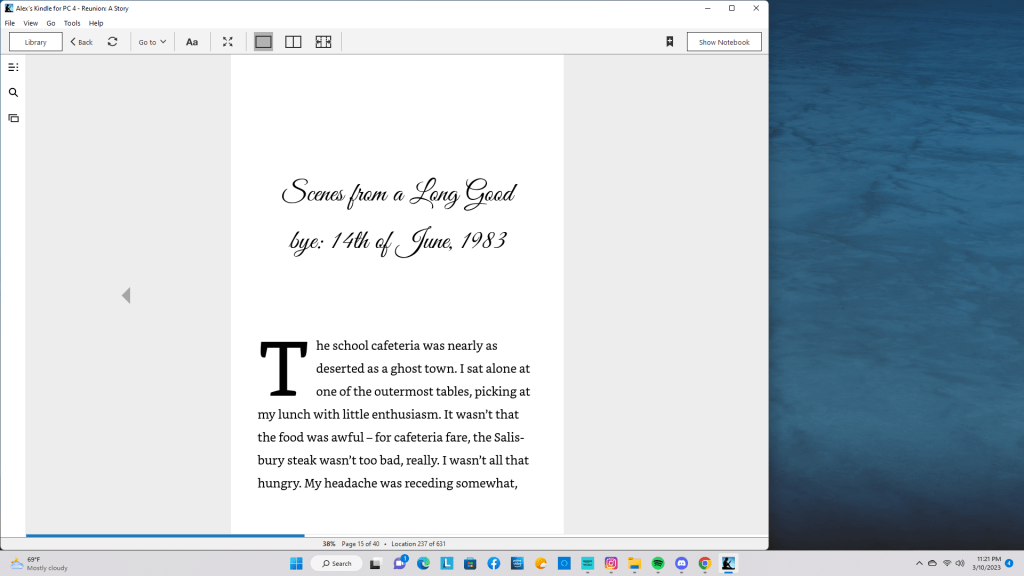This screenshot has height=576, width=1024.
Task: Click the Library button
Action: pyautogui.click(x=36, y=42)
